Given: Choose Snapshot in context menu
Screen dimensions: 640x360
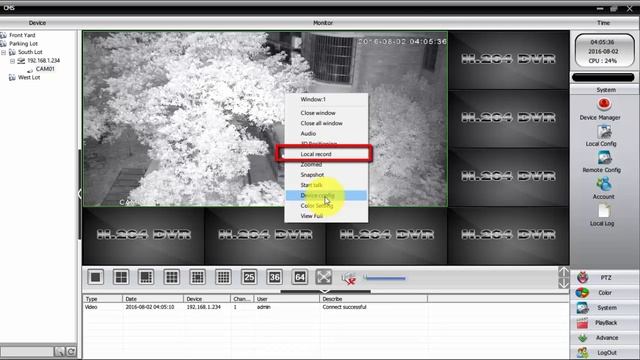Looking at the screenshot, I should click(326, 175).
